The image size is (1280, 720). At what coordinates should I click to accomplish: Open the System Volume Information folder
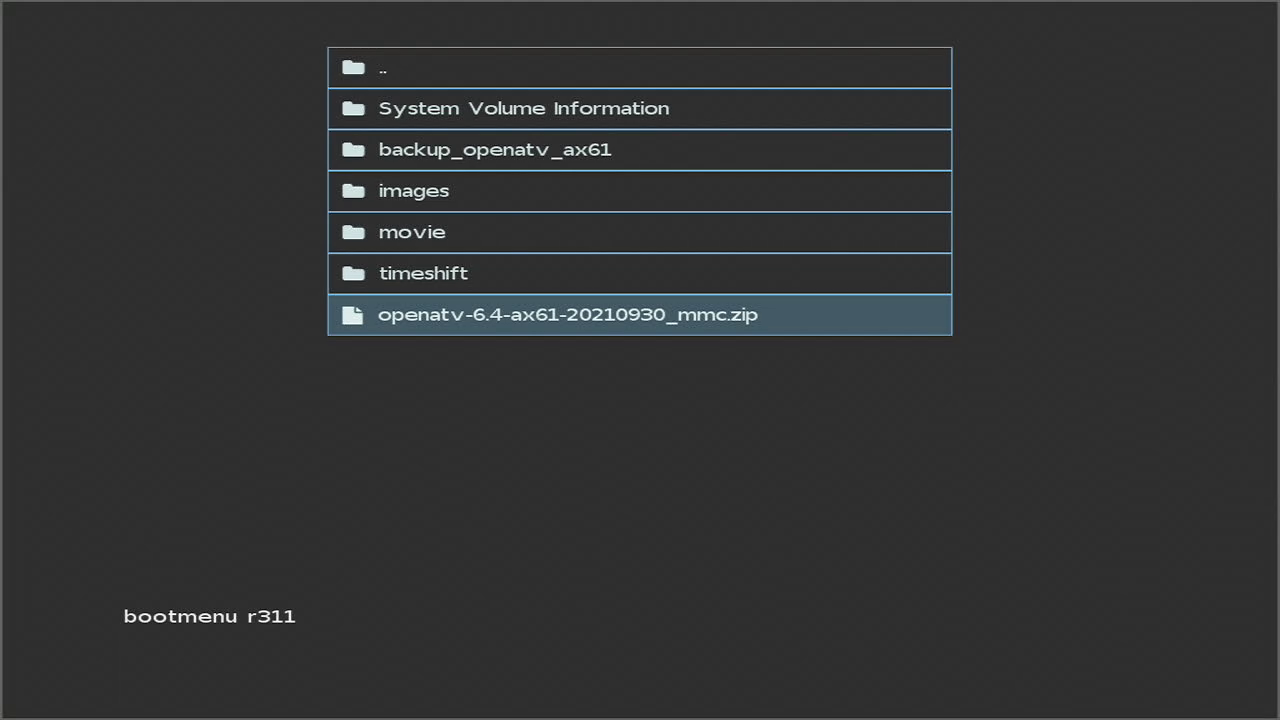[x=523, y=109]
